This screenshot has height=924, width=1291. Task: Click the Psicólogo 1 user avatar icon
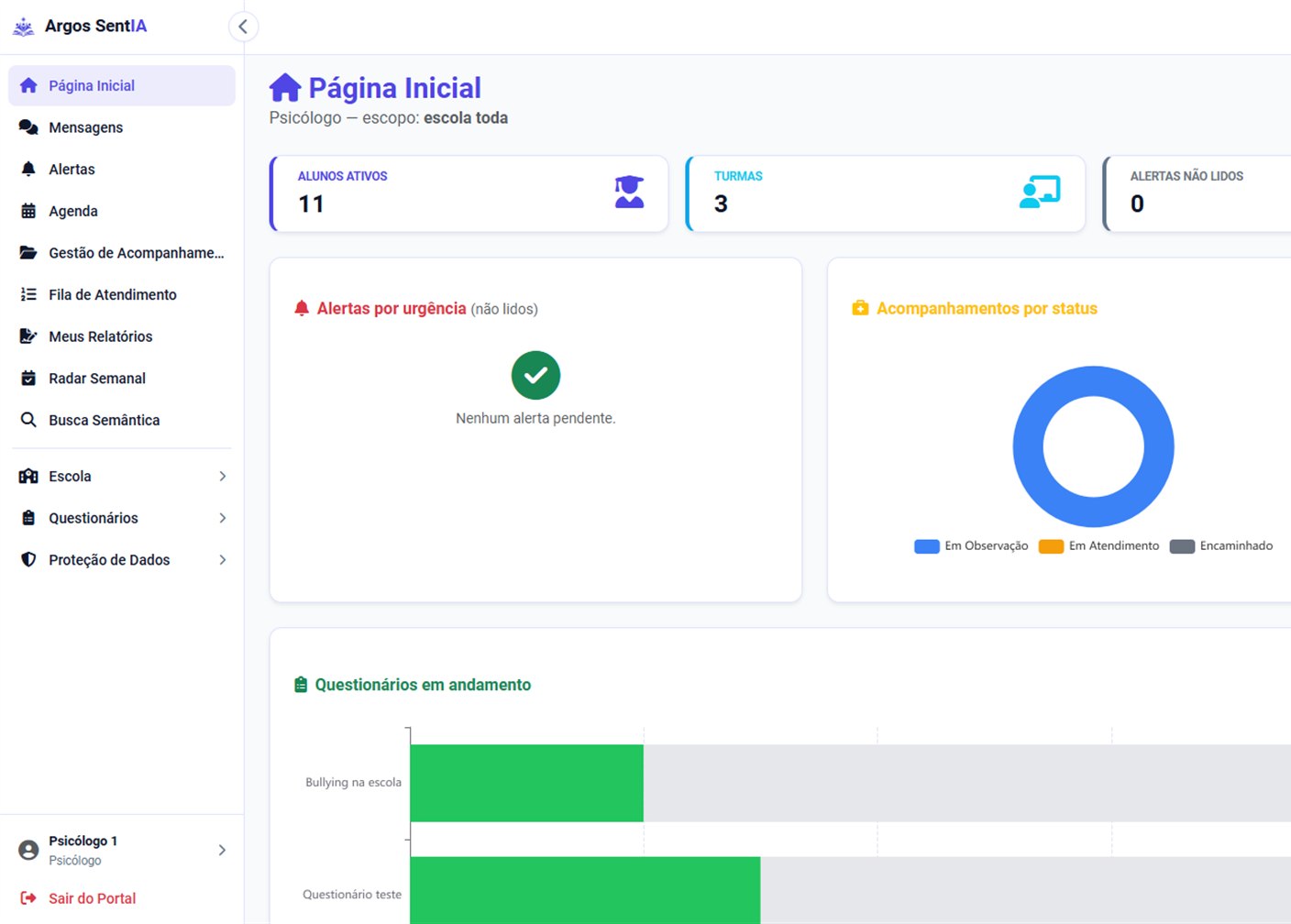tap(29, 850)
